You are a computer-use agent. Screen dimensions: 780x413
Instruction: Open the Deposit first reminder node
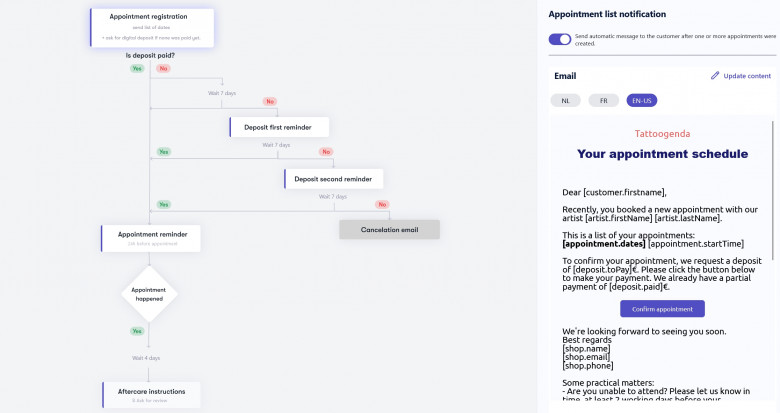click(x=278, y=127)
